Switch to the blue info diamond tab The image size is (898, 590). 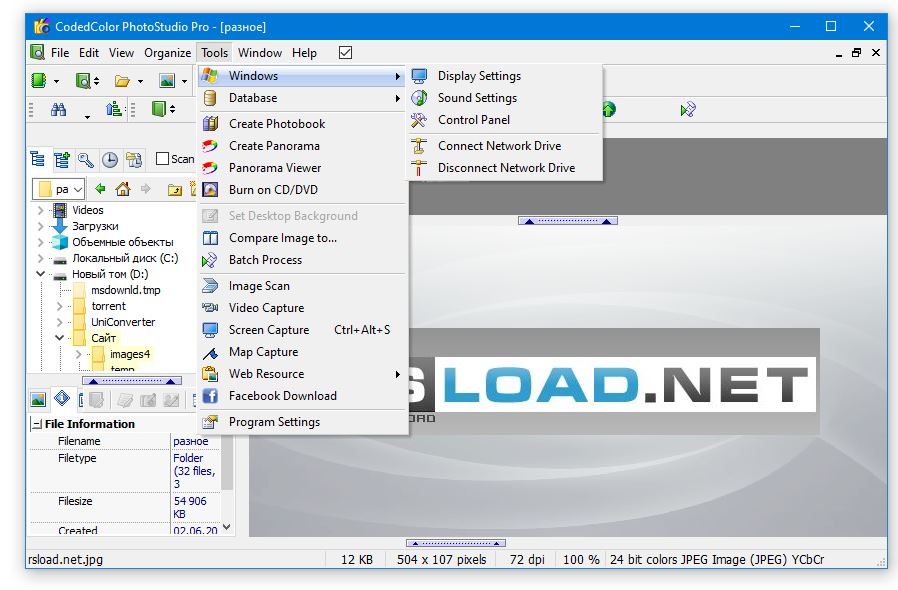click(62, 398)
